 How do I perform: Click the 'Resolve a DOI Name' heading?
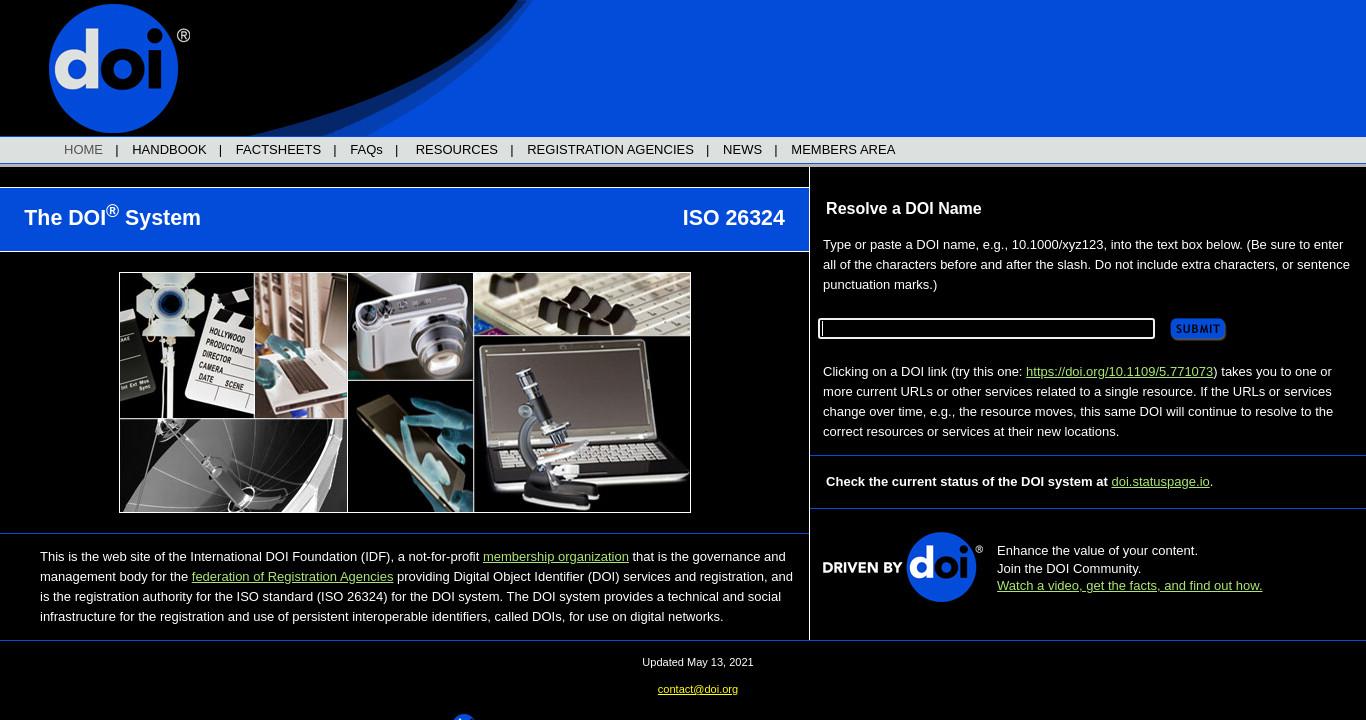(x=903, y=209)
